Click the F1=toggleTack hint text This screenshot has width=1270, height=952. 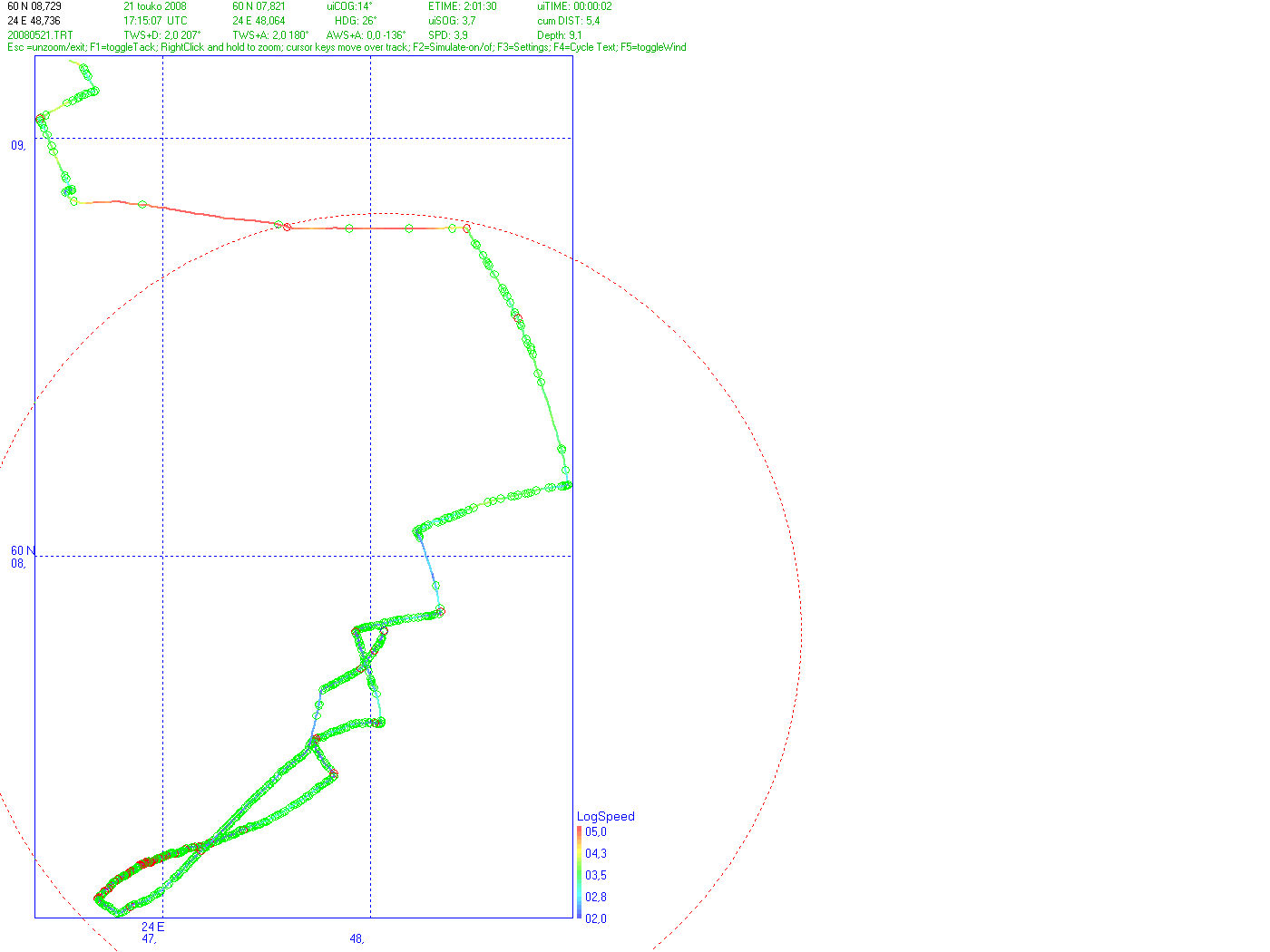click(122, 47)
